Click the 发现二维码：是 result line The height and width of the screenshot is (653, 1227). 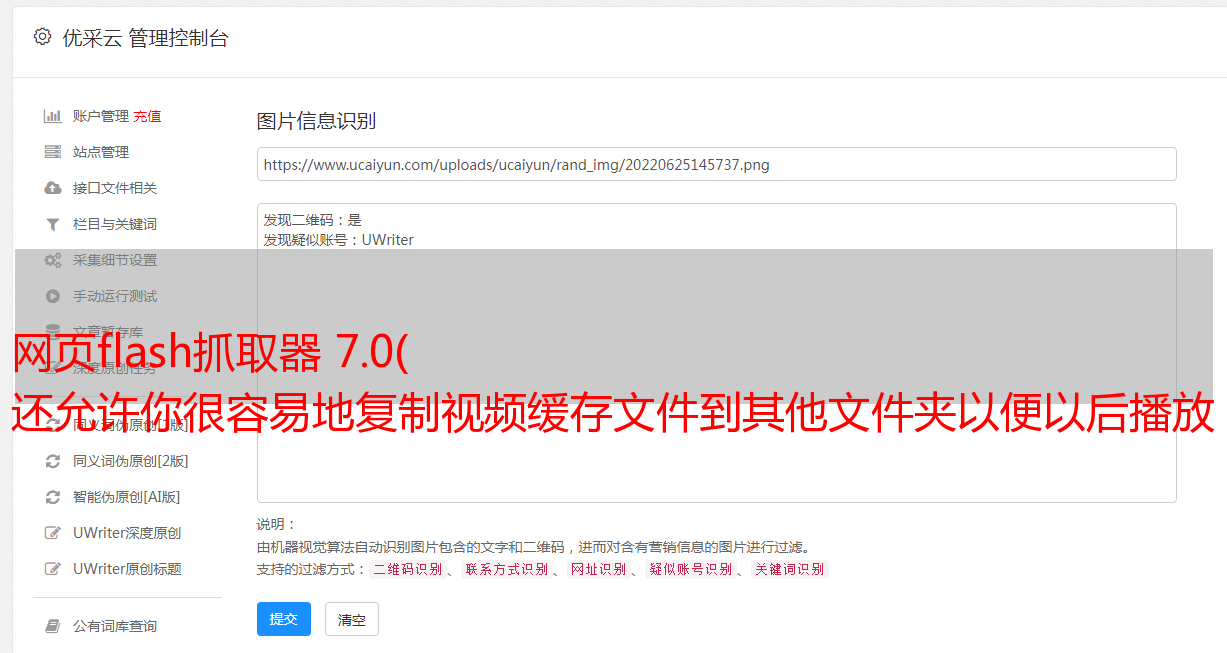click(312, 220)
